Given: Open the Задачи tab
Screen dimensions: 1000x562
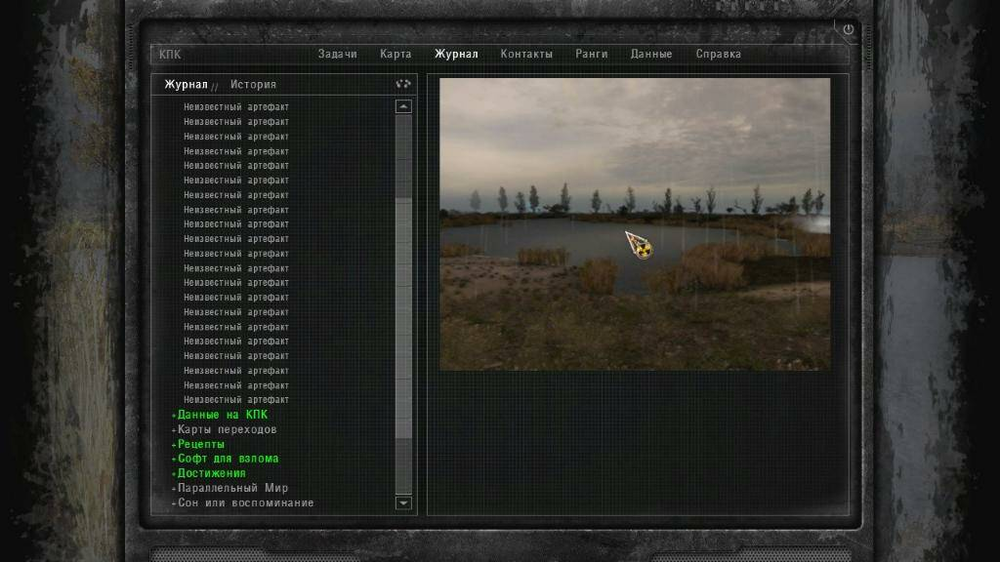Looking at the screenshot, I should 337,54.
